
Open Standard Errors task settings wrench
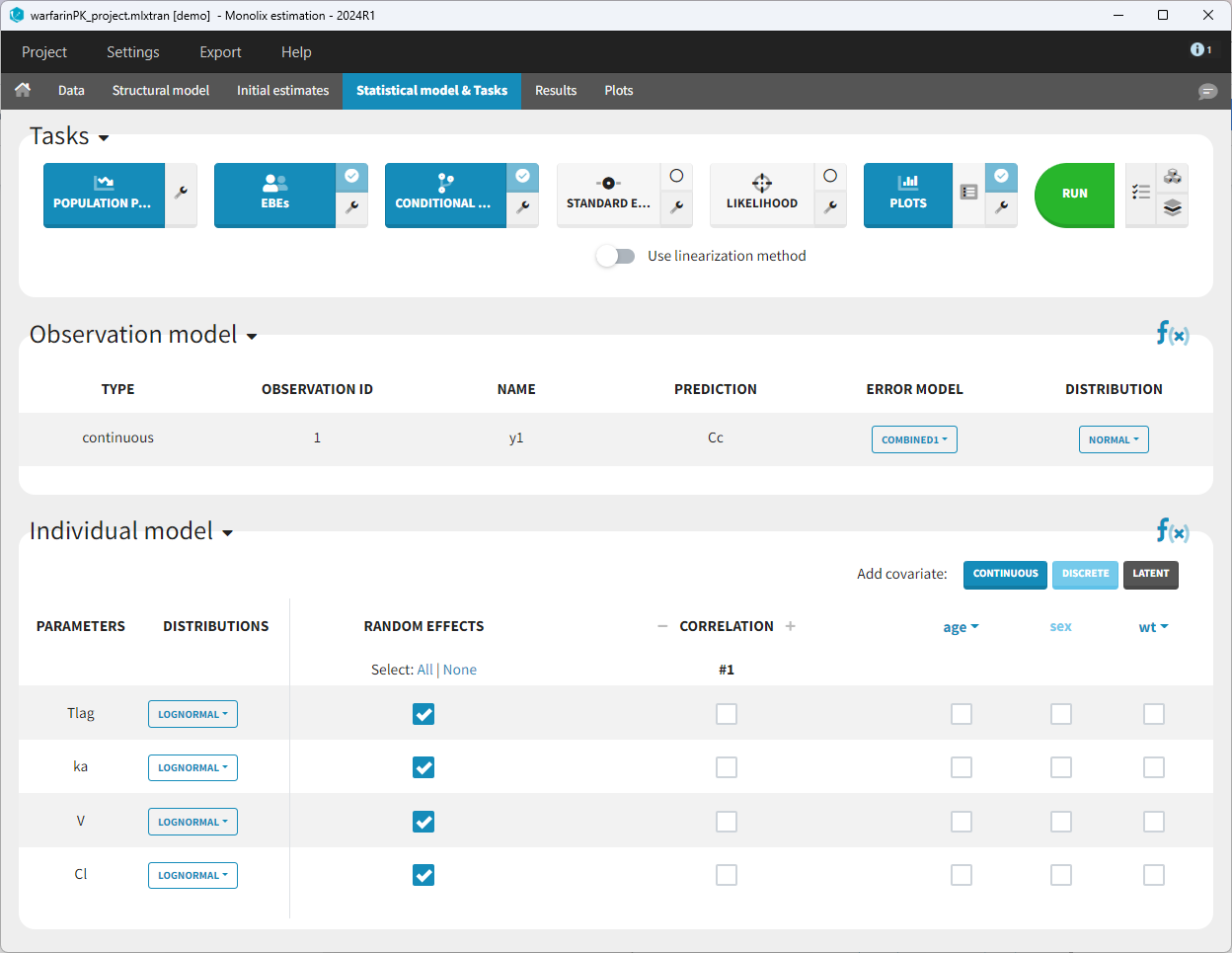point(676,207)
